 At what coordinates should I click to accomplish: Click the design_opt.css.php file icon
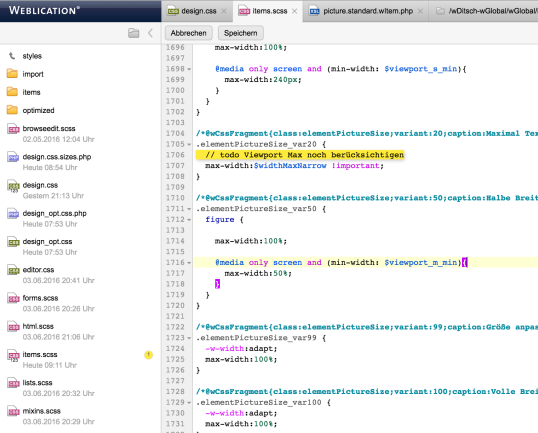(x=13, y=214)
